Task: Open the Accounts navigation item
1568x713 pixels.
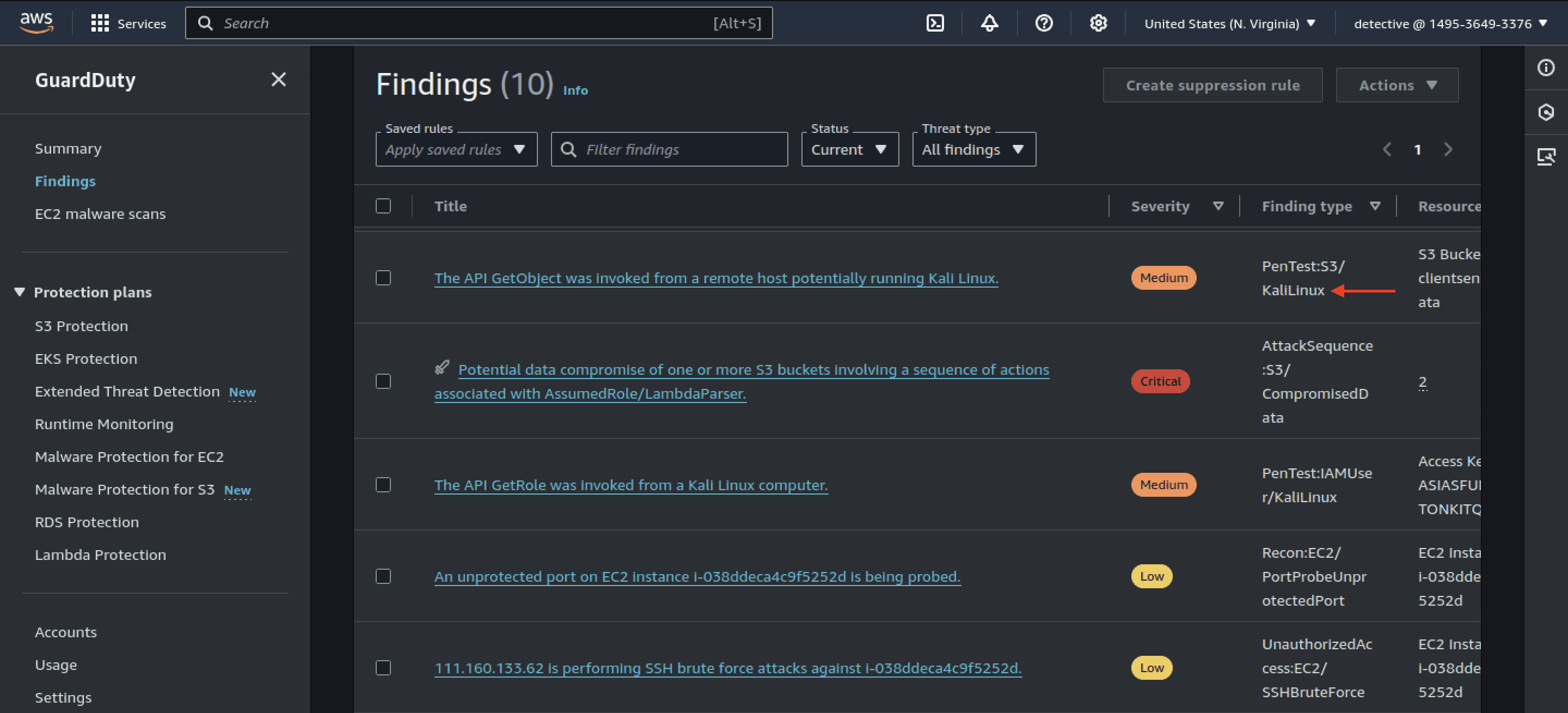Action: [66, 632]
